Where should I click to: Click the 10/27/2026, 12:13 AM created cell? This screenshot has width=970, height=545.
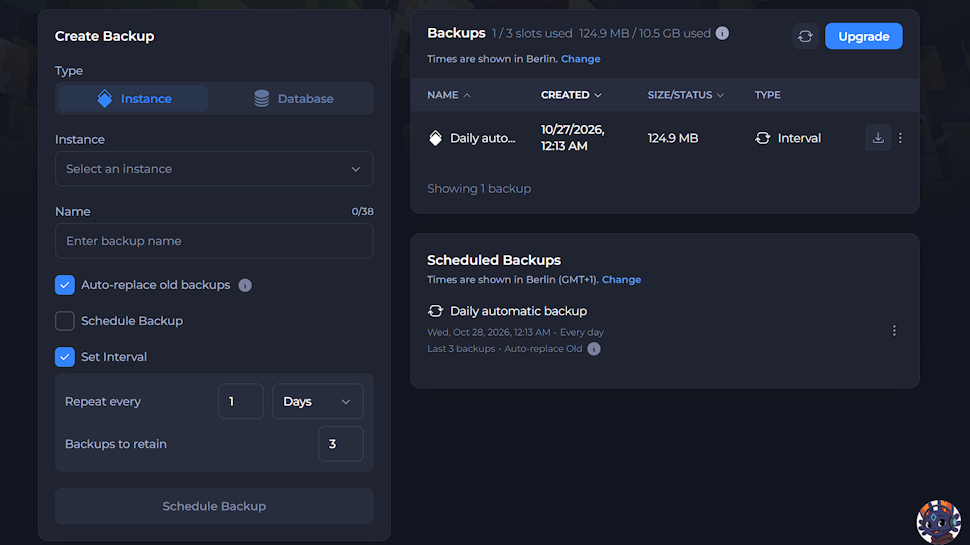coord(572,138)
